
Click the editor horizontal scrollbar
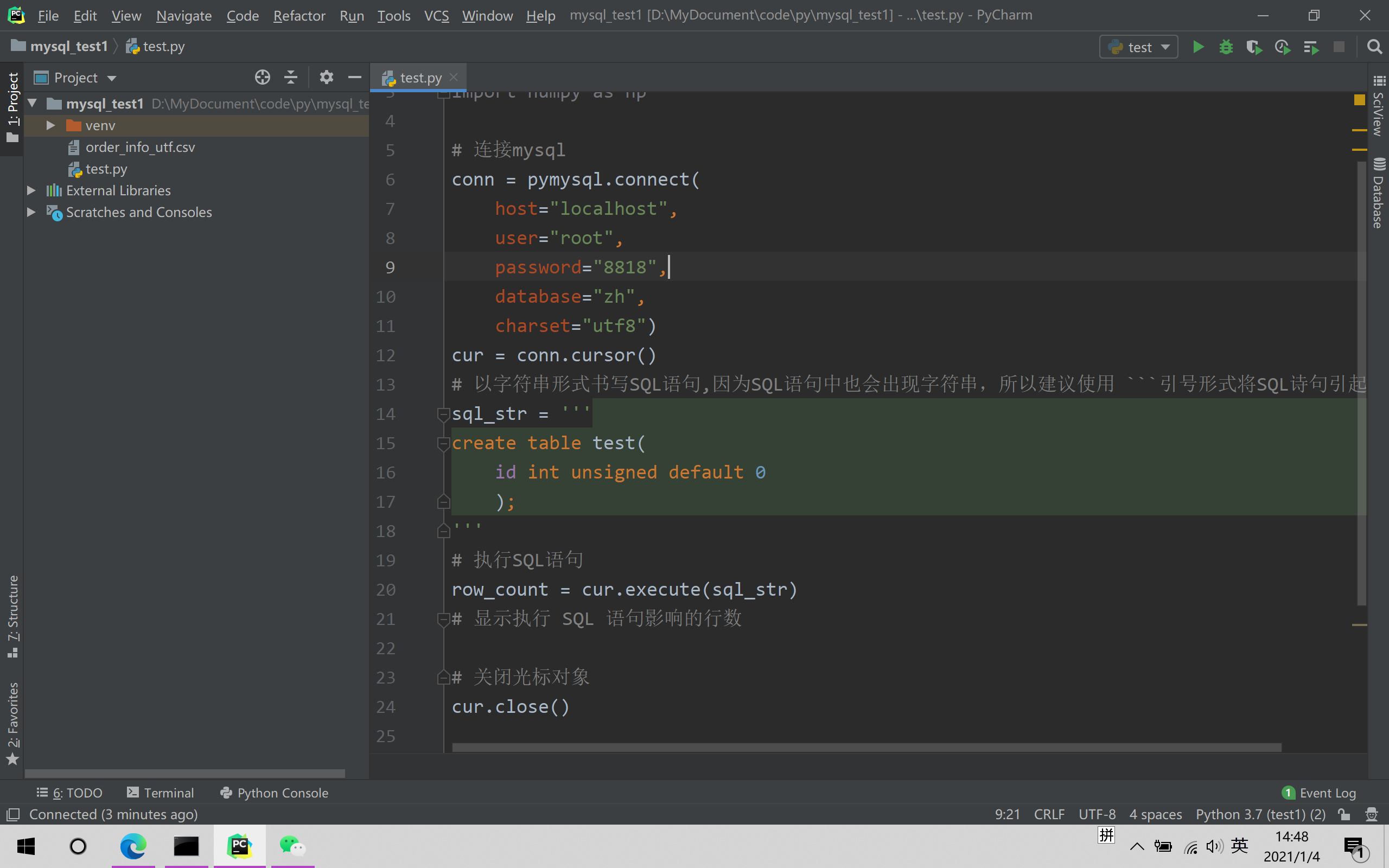pos(866,748)
